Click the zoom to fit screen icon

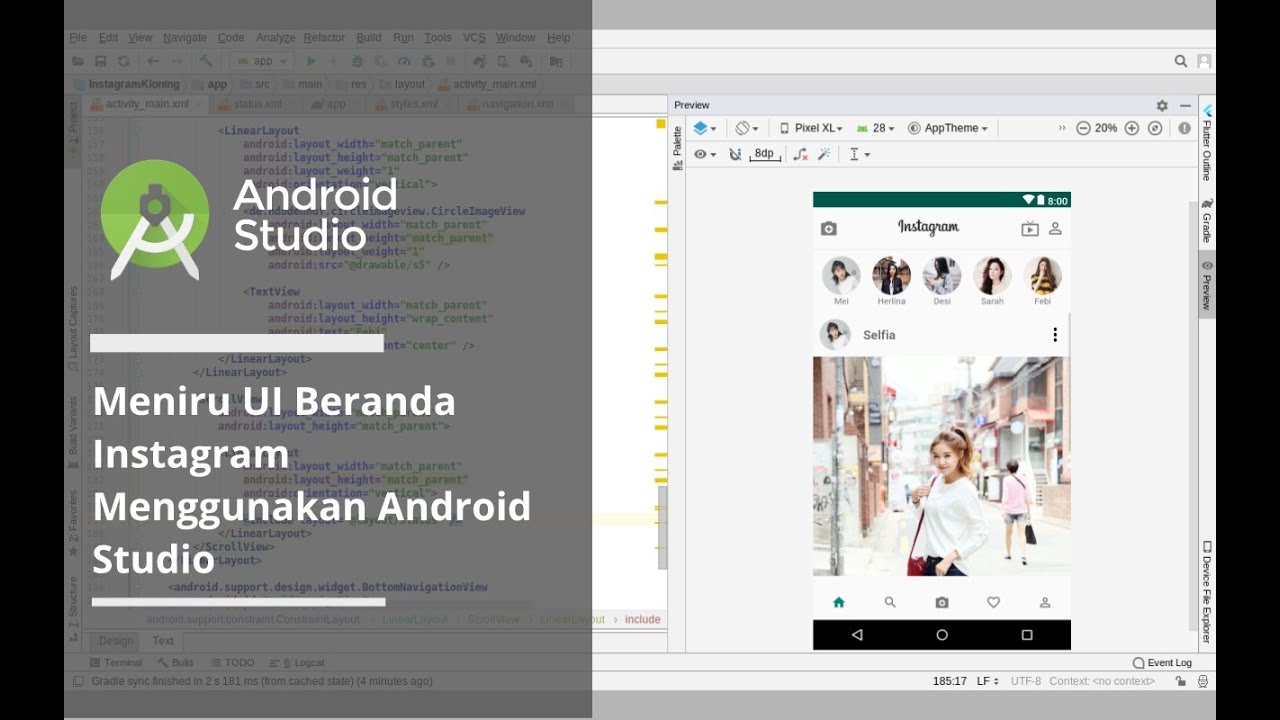click(x=1155, y=128)
